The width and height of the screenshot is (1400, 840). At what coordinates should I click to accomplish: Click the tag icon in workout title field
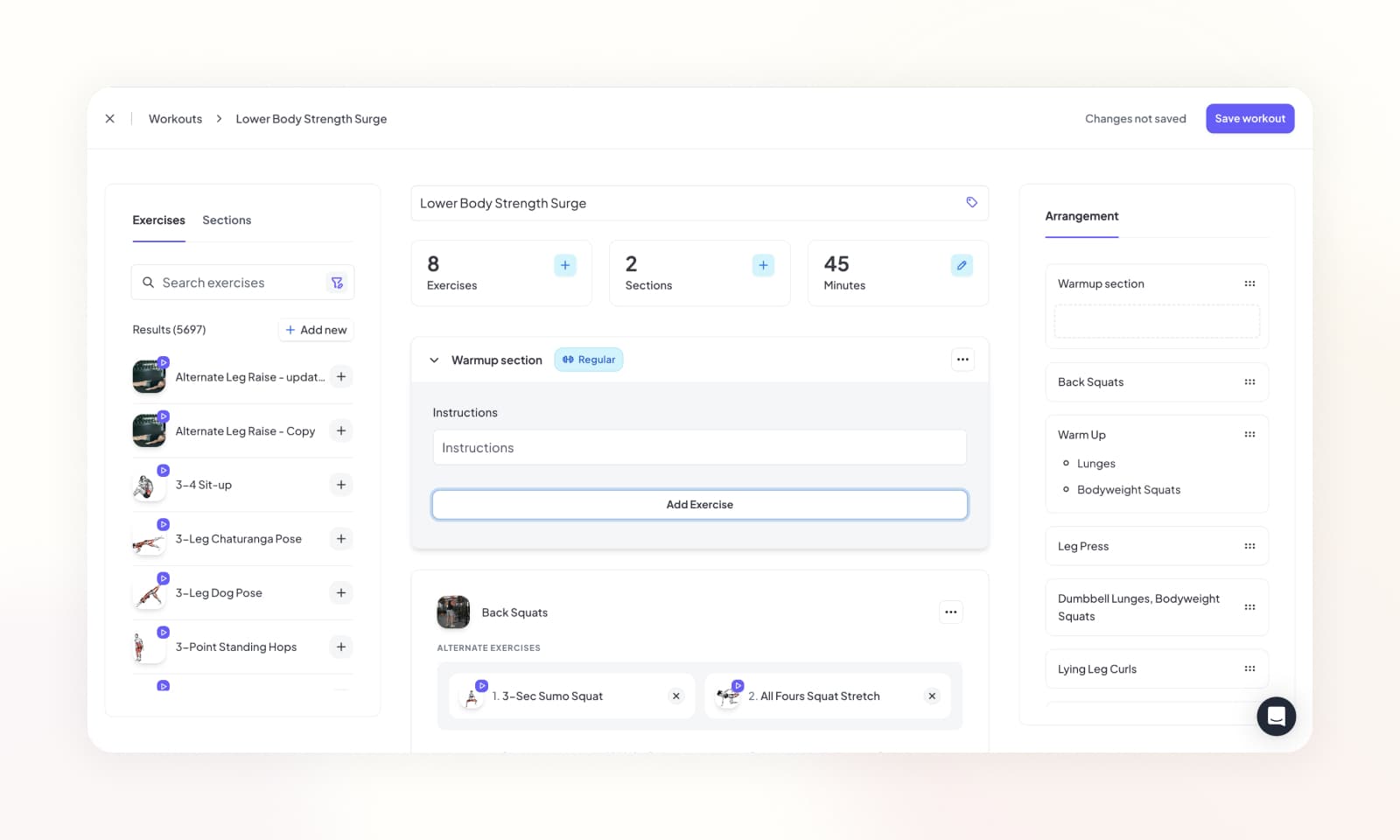pos(971,202)
